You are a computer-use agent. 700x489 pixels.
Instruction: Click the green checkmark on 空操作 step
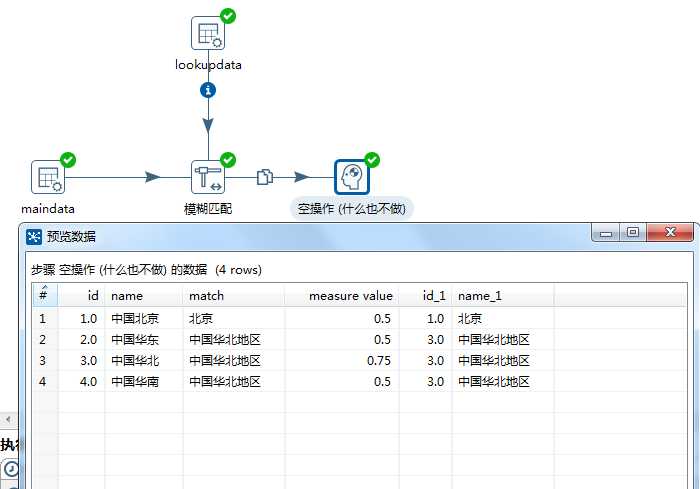[372, 160]
